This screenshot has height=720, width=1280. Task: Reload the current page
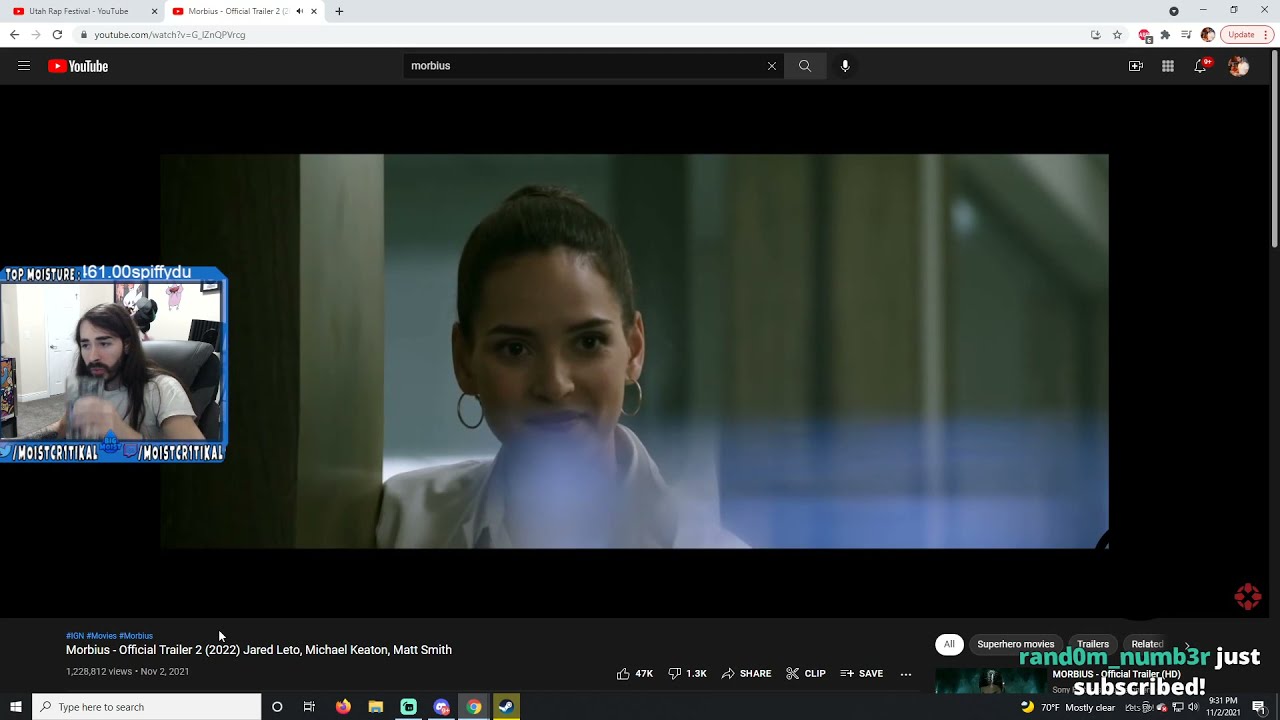(57, 34)
